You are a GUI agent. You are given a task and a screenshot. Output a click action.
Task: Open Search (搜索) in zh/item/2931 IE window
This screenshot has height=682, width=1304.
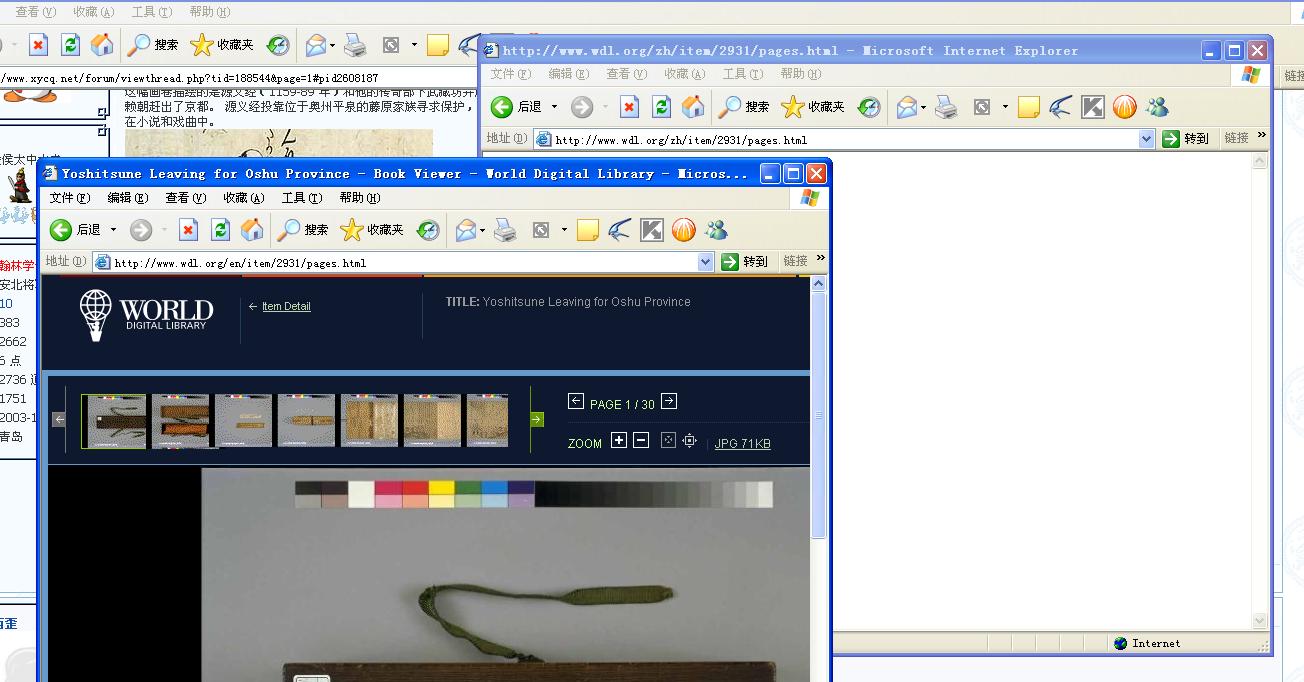(x=744, y=107)
